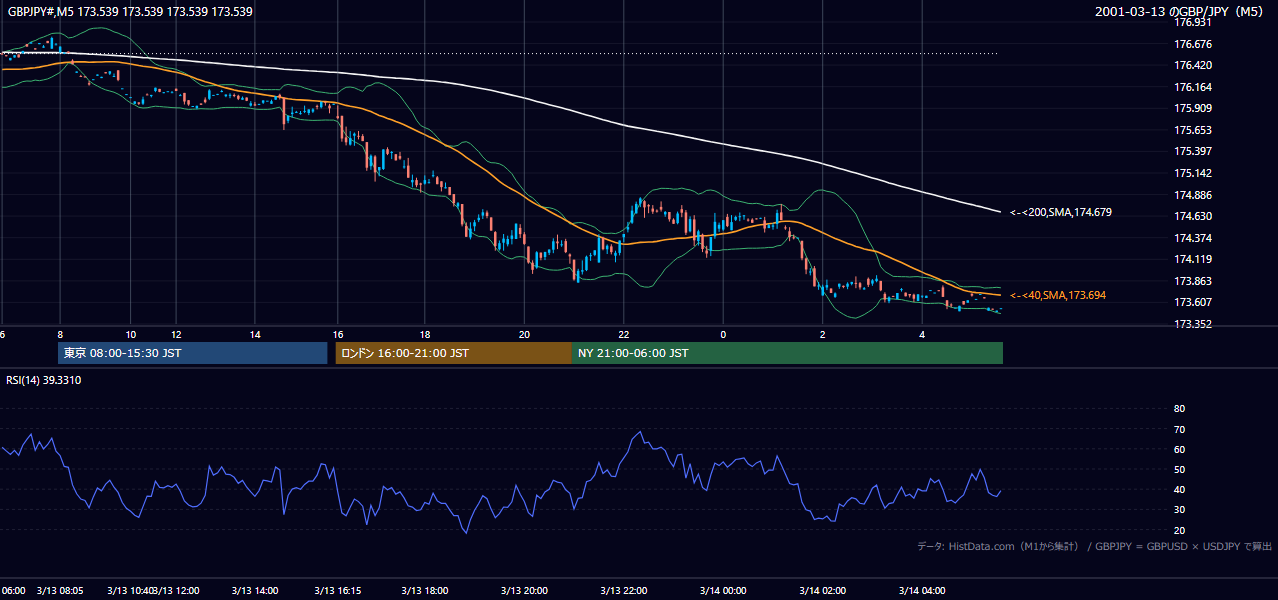
Task: Click hour marker 14 under price chart
Action: 255,334
